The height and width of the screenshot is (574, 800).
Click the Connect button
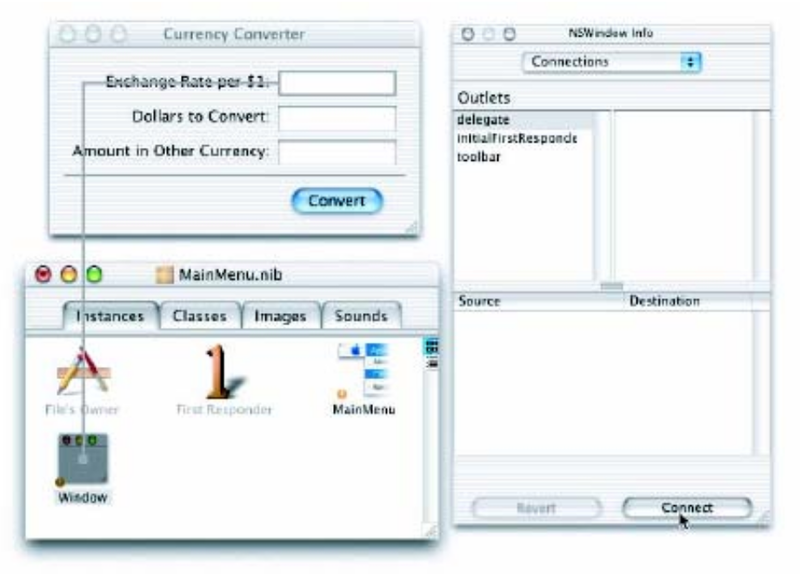(x=686, y=508)
